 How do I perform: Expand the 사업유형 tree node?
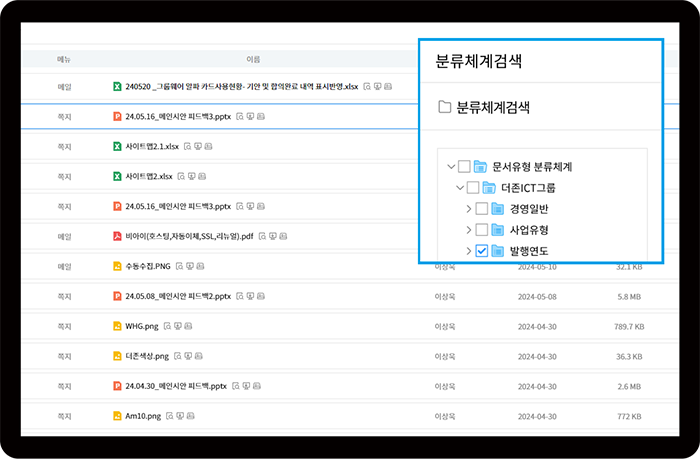[469, 230]
